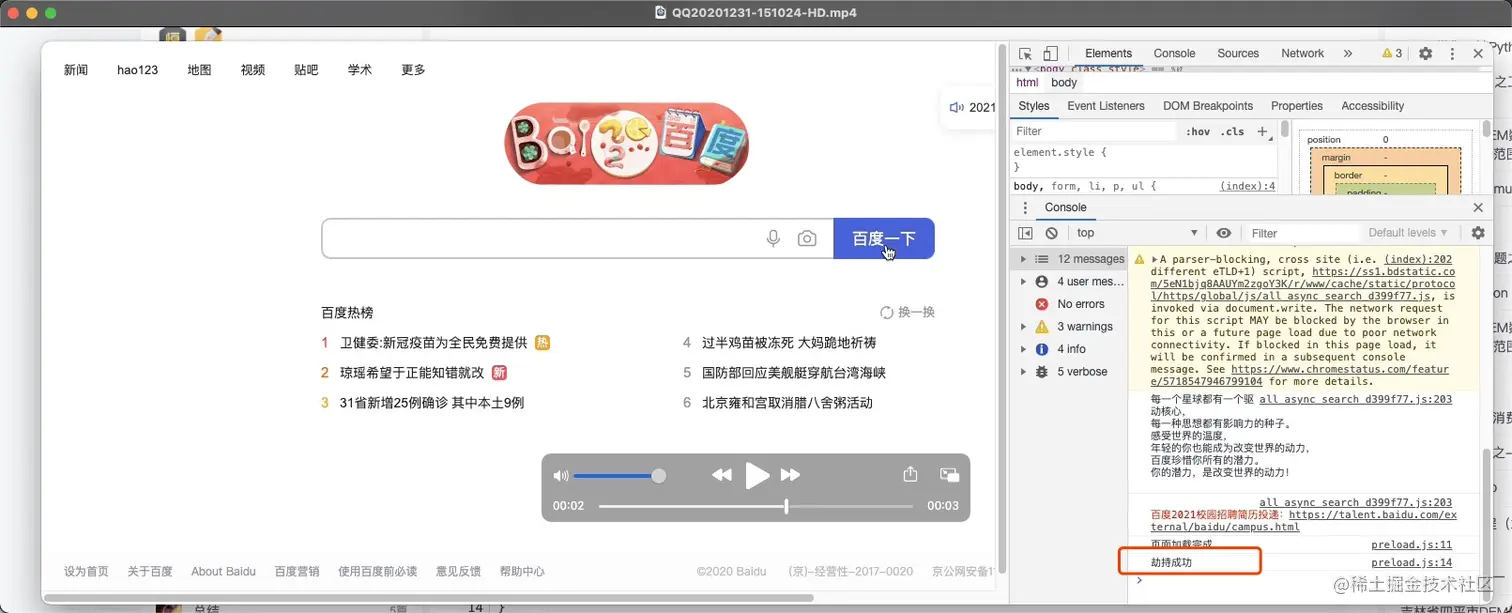Viewport: 1512px width, 613px height.
Task: Open console settings gear icon
Action: (x=1478, y=233)
